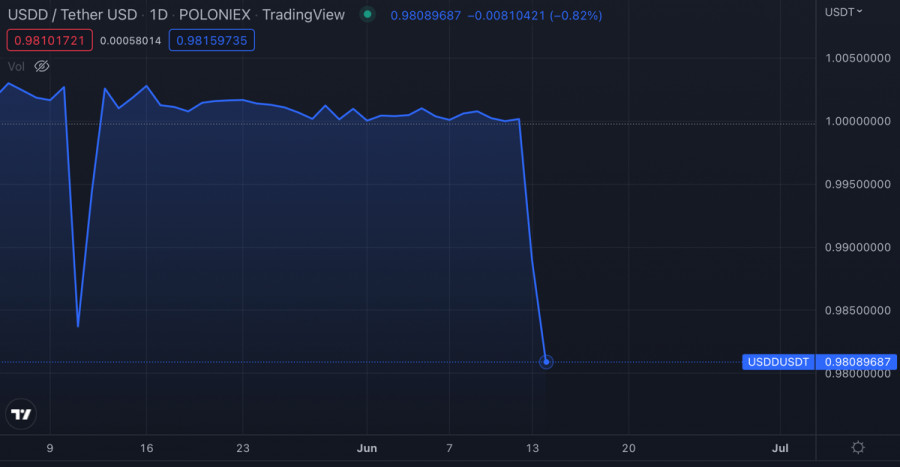Click the 1D interval label
900x467 pixels.
click(158, 15)
